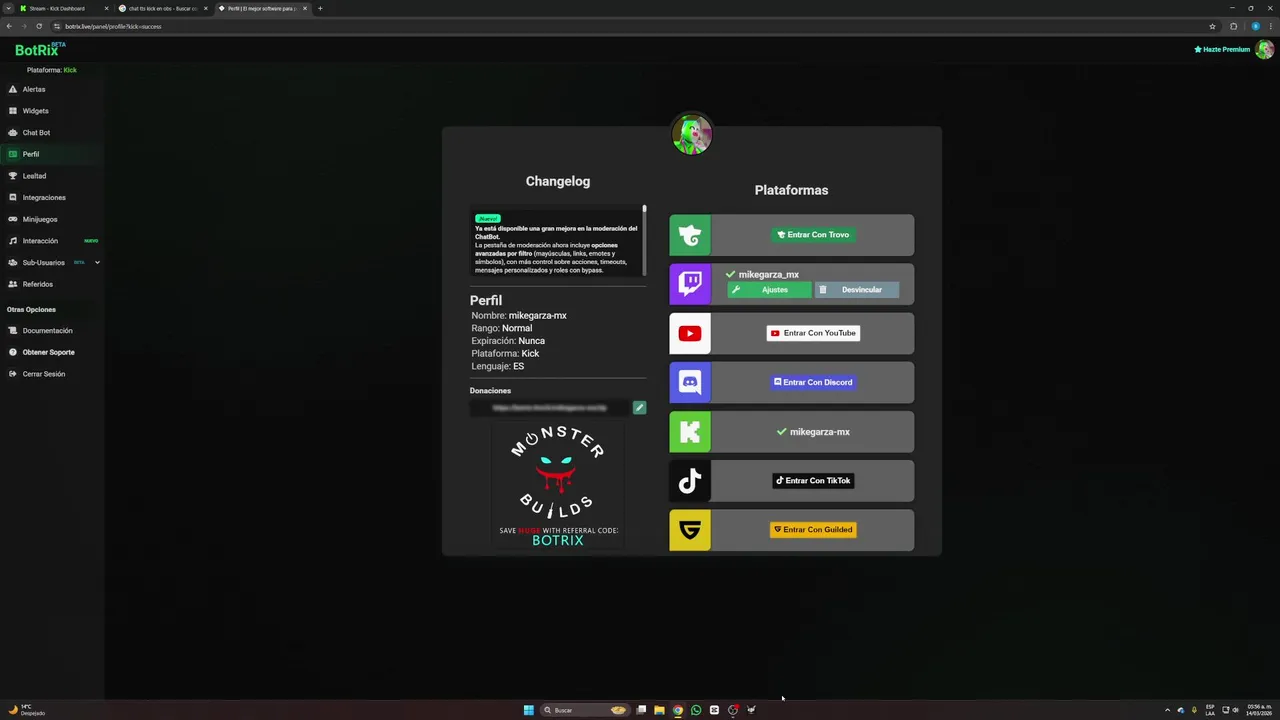This screenshot has height=720, width=1280.
Task: Click the Entrar Con Trovo button
Action: click(x=813, y=235)
